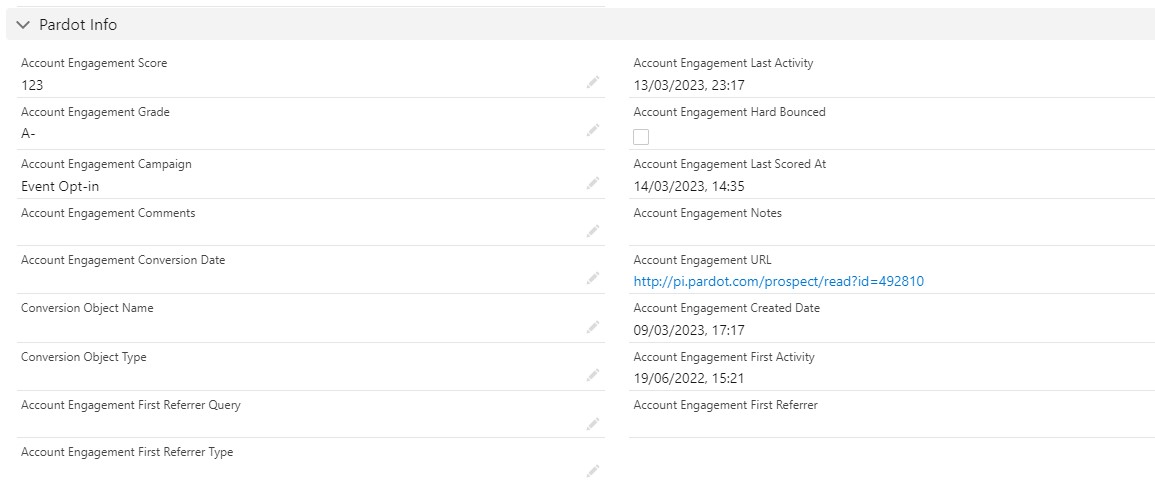The height and width of the screenshot is (484, 1155).
Task: Edit Account Engagement Comments pencil icon
Action: pos(593,231)
